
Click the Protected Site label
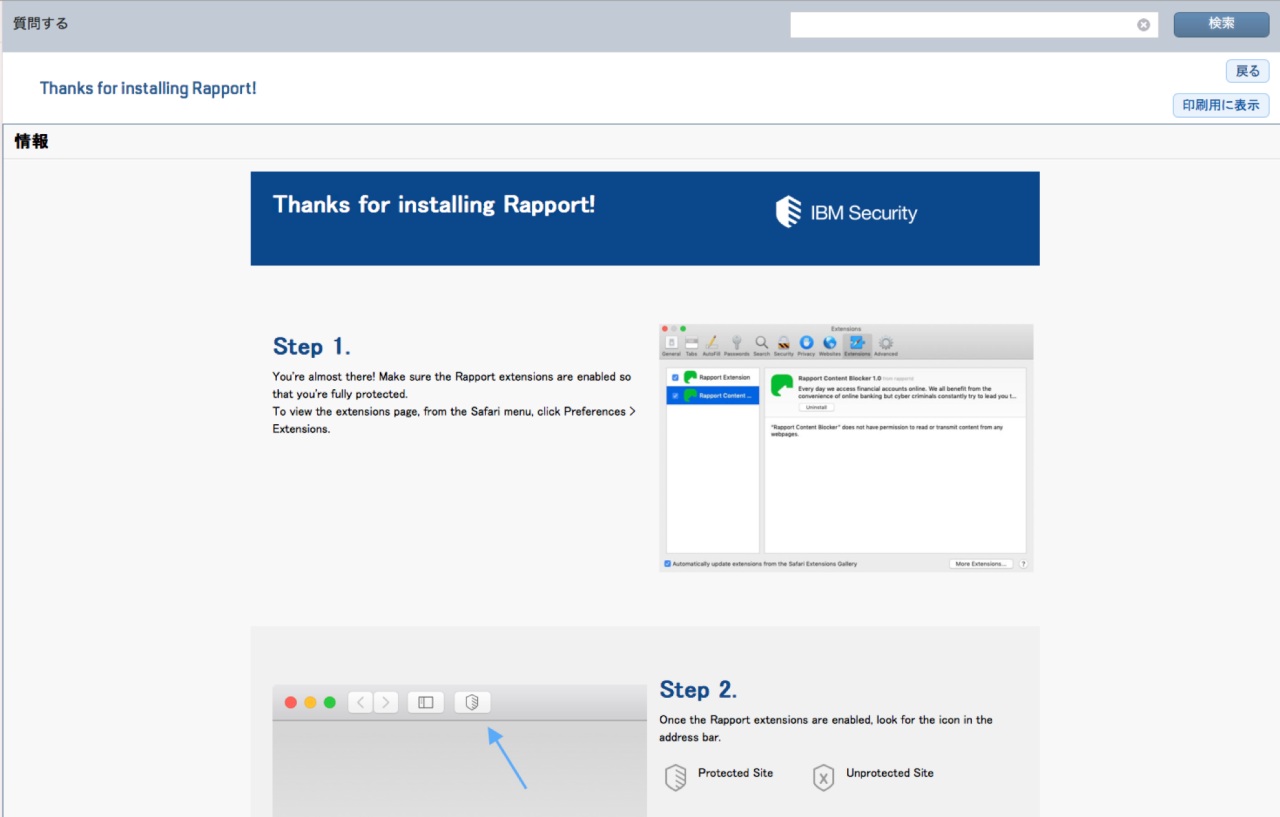[x=735, y=773]
